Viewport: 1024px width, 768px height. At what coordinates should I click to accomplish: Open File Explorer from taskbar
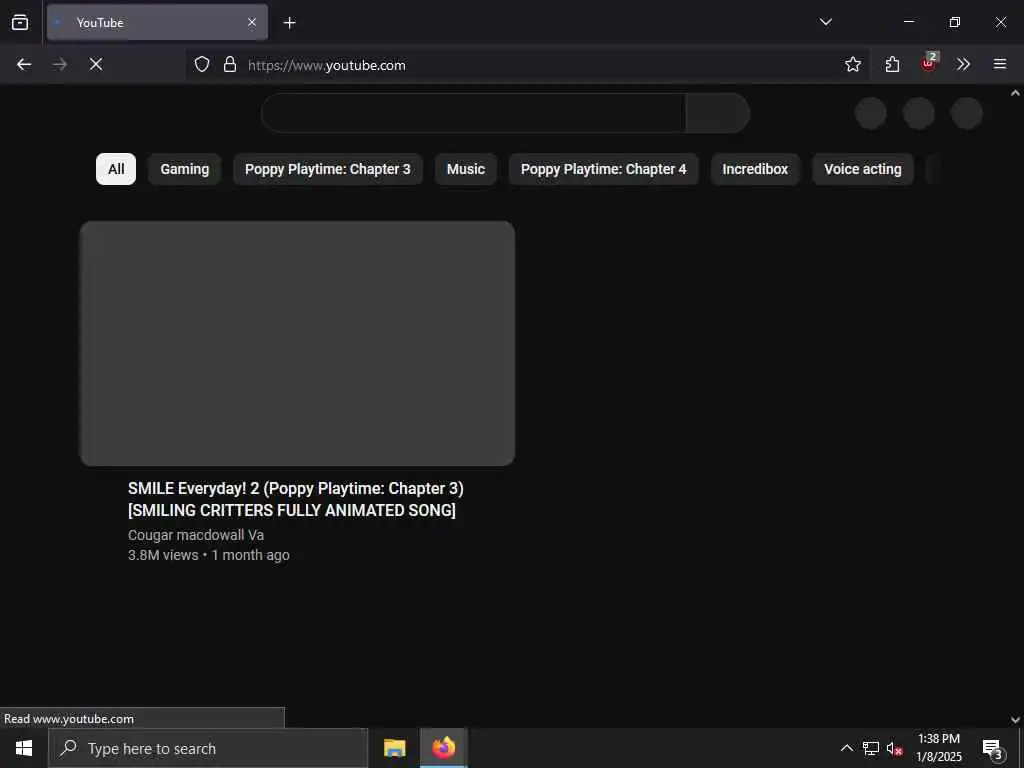click(x=394, y=748)
